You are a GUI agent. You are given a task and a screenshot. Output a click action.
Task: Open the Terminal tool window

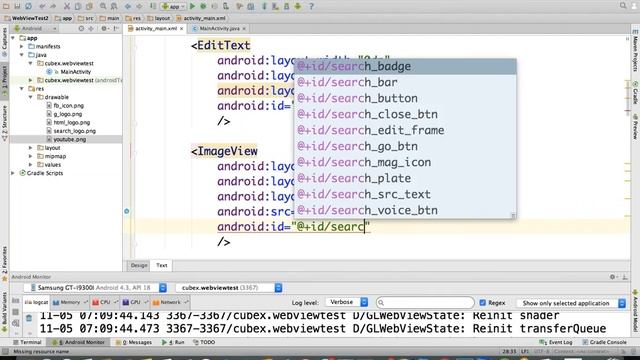click(27, 342)
